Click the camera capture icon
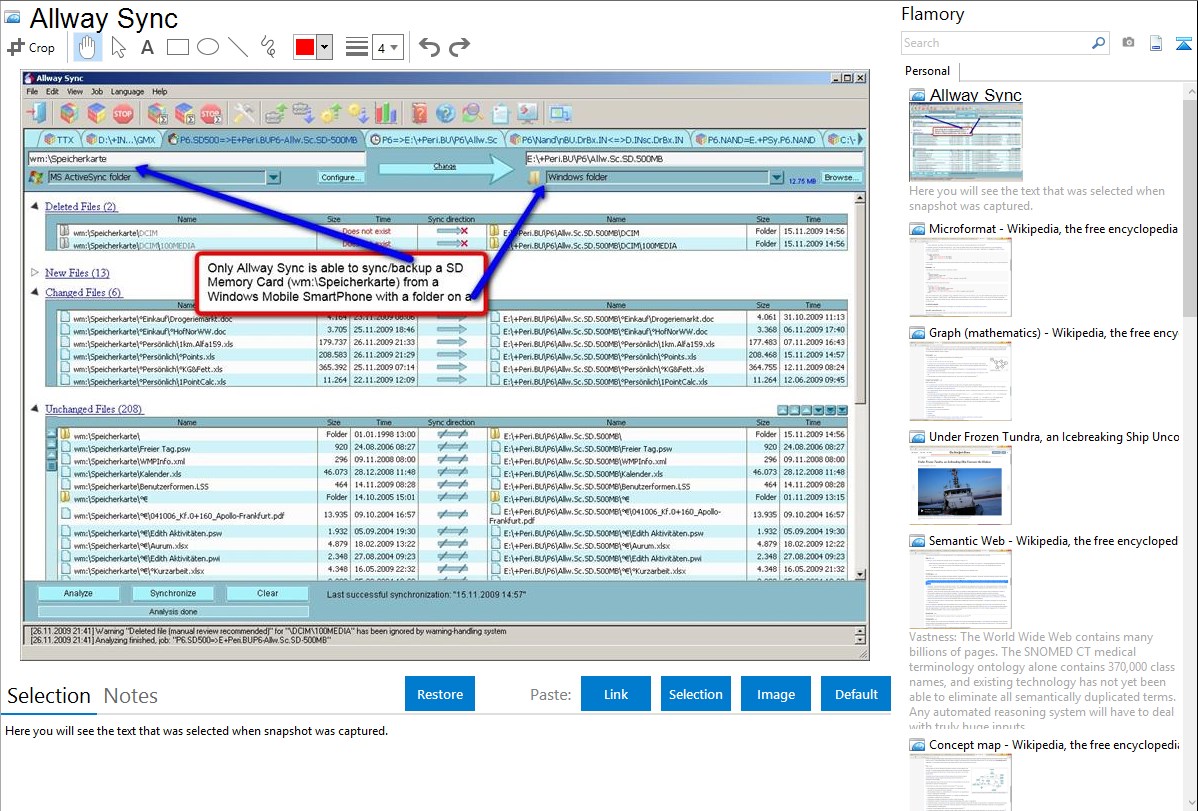The image size is (1198, 811). click(x=1128, y=43)
